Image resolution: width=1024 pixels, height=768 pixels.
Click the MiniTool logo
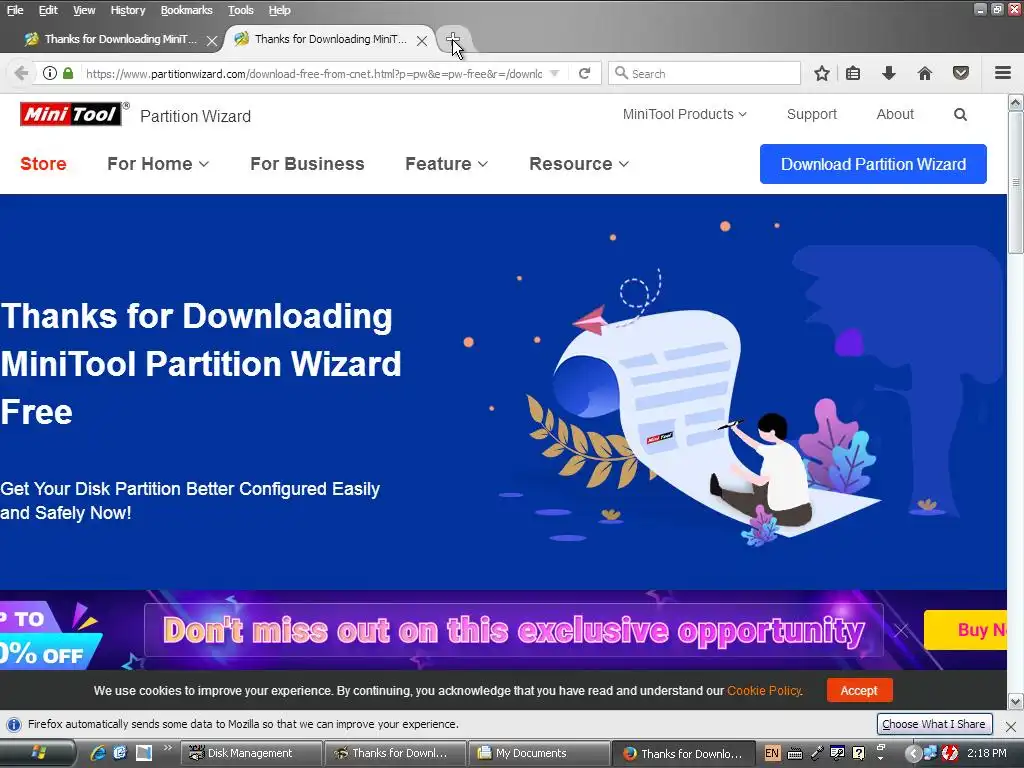(x=71, y=114)
